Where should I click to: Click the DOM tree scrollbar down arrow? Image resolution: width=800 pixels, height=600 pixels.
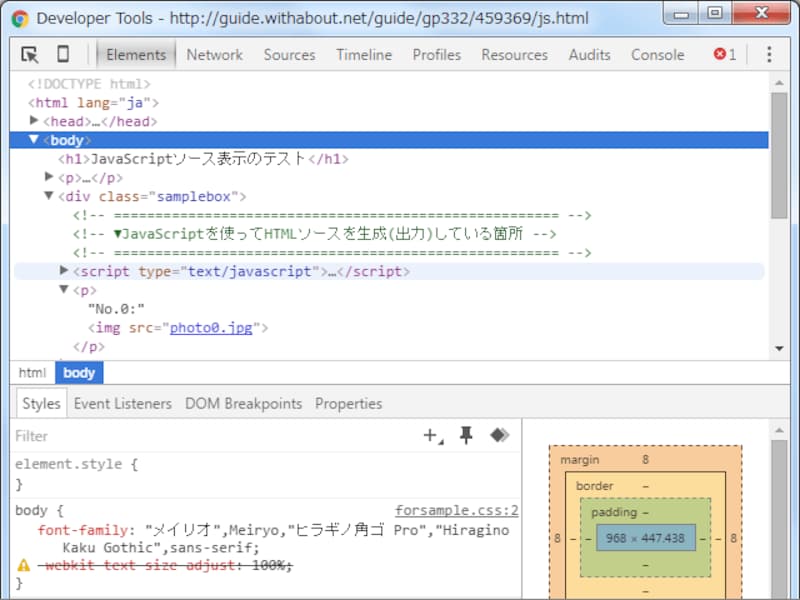click(x=779, y=348)
